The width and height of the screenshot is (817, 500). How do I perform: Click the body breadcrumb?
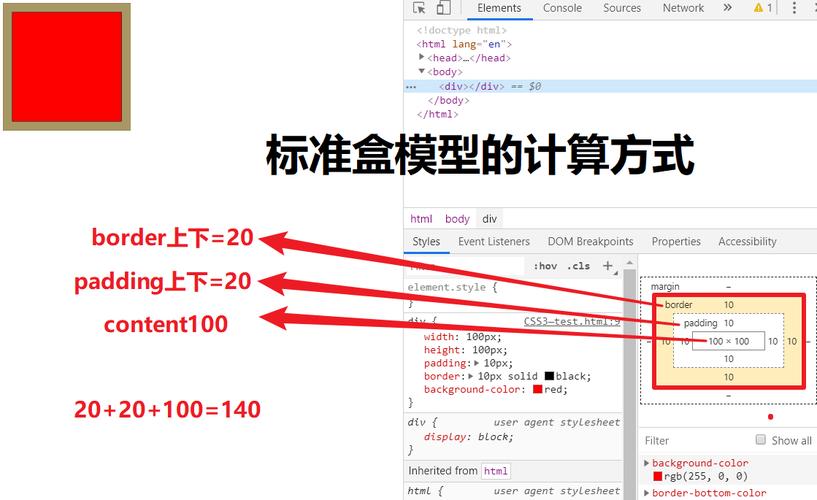[457, 219]
